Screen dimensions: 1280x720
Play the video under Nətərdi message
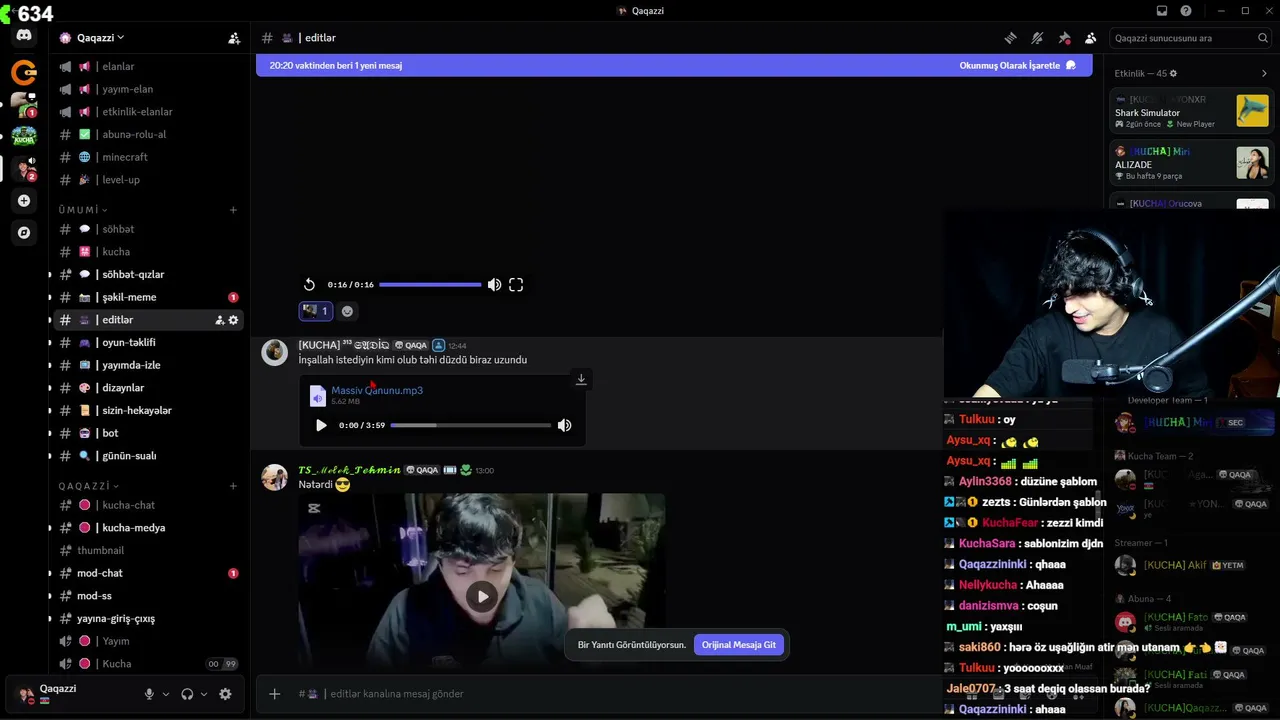tap(482, 596)
